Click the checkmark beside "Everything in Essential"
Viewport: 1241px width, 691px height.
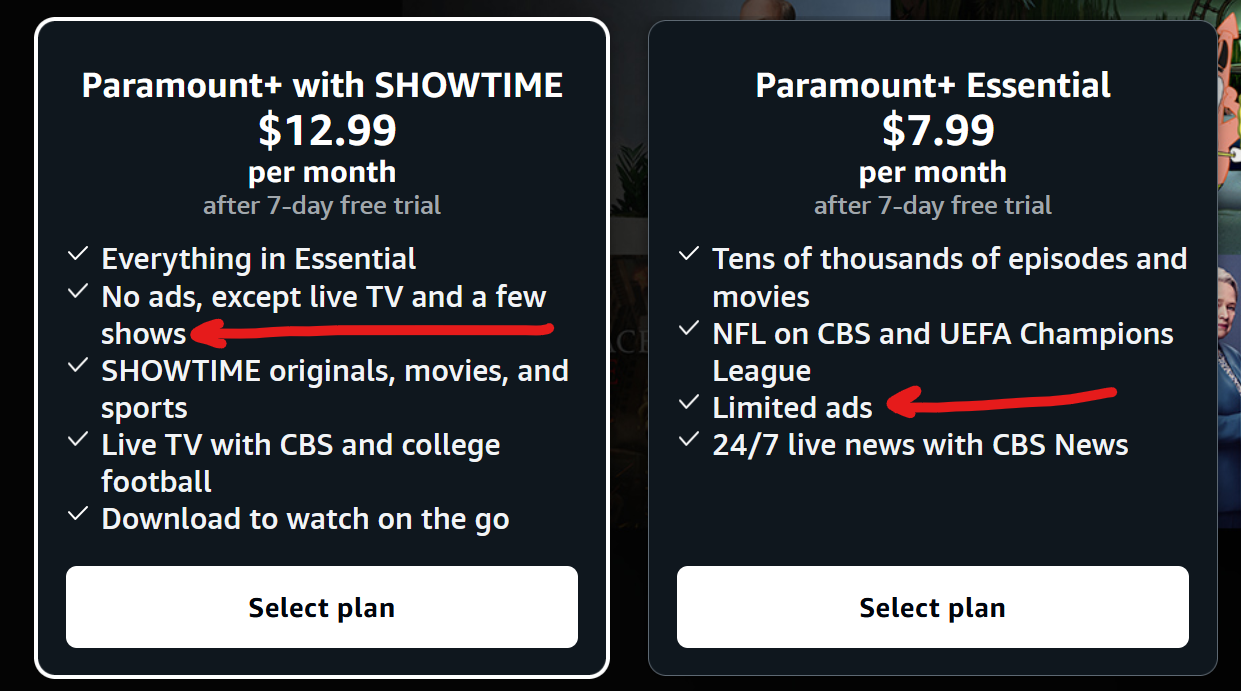pos(78,254)
